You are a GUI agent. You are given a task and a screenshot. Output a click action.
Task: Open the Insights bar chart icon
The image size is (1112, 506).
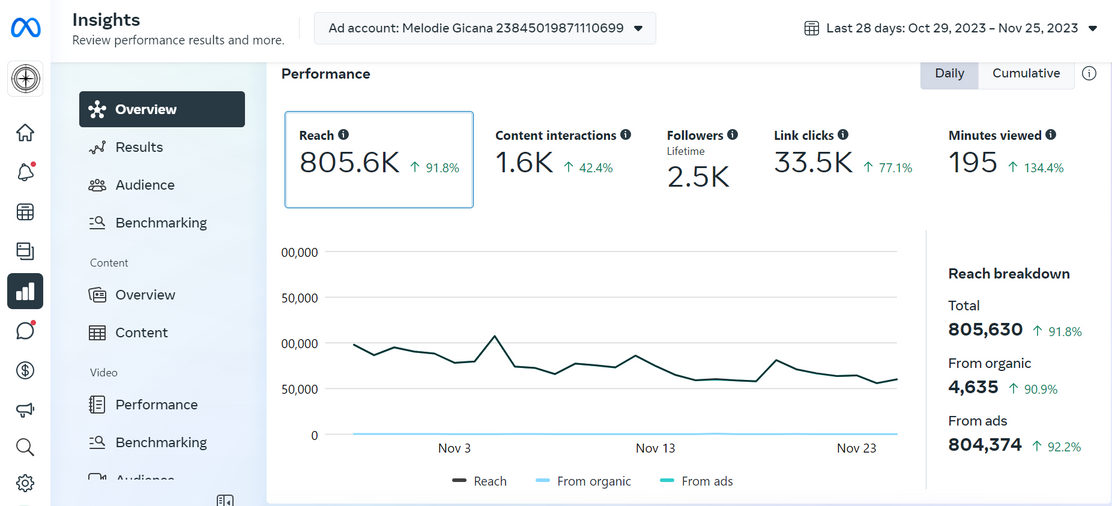(x=25, y=291)
